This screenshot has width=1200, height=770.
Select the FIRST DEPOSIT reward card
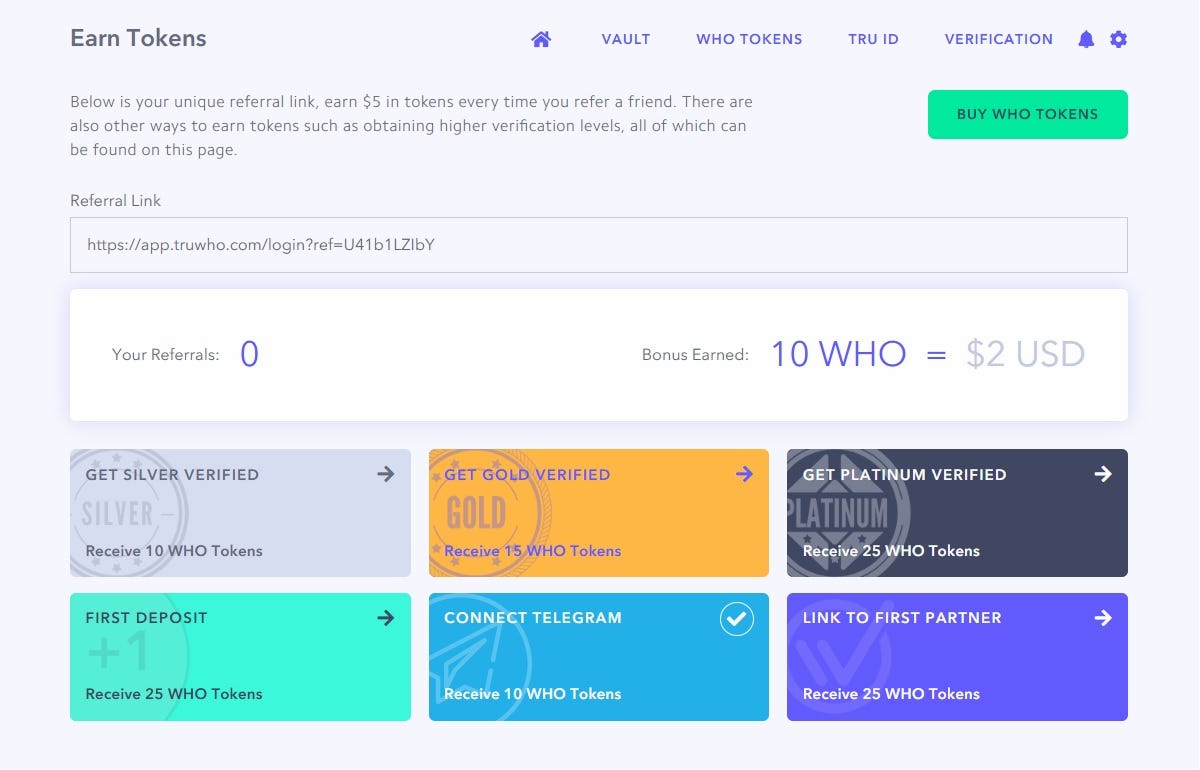tap(240, 657)
